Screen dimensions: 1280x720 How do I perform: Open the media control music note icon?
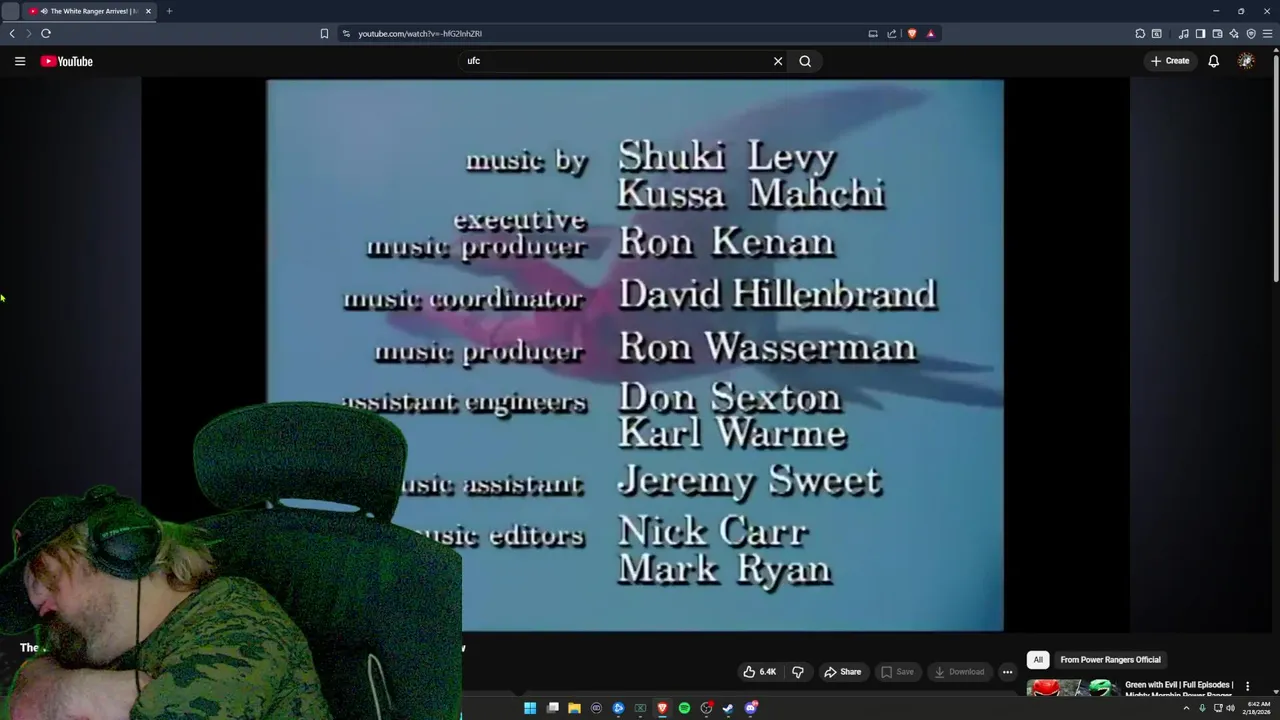click(x=1184, y=33)
